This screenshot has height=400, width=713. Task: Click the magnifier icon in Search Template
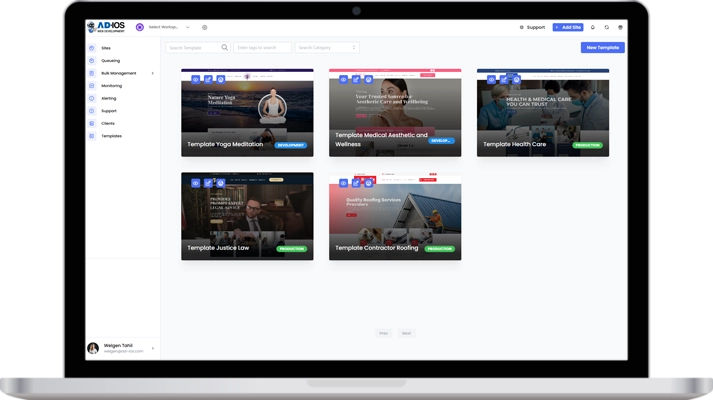(x=225, y=47)
